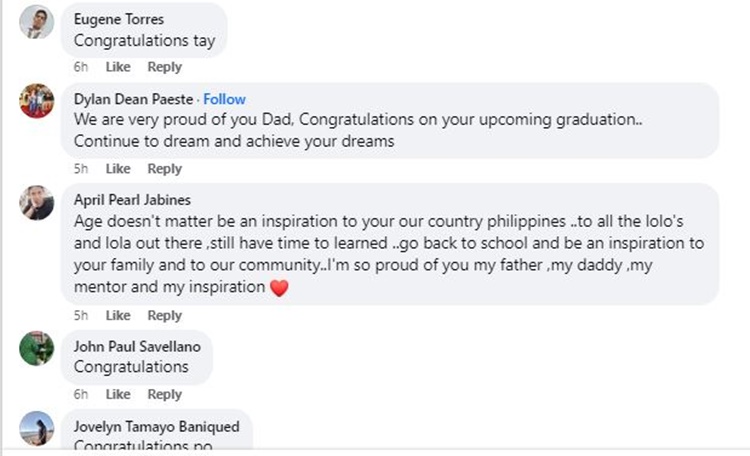Open Dylan Dean Paeste's profile avatar
This screenshot has width=750, height=456.
coord(37,101)
